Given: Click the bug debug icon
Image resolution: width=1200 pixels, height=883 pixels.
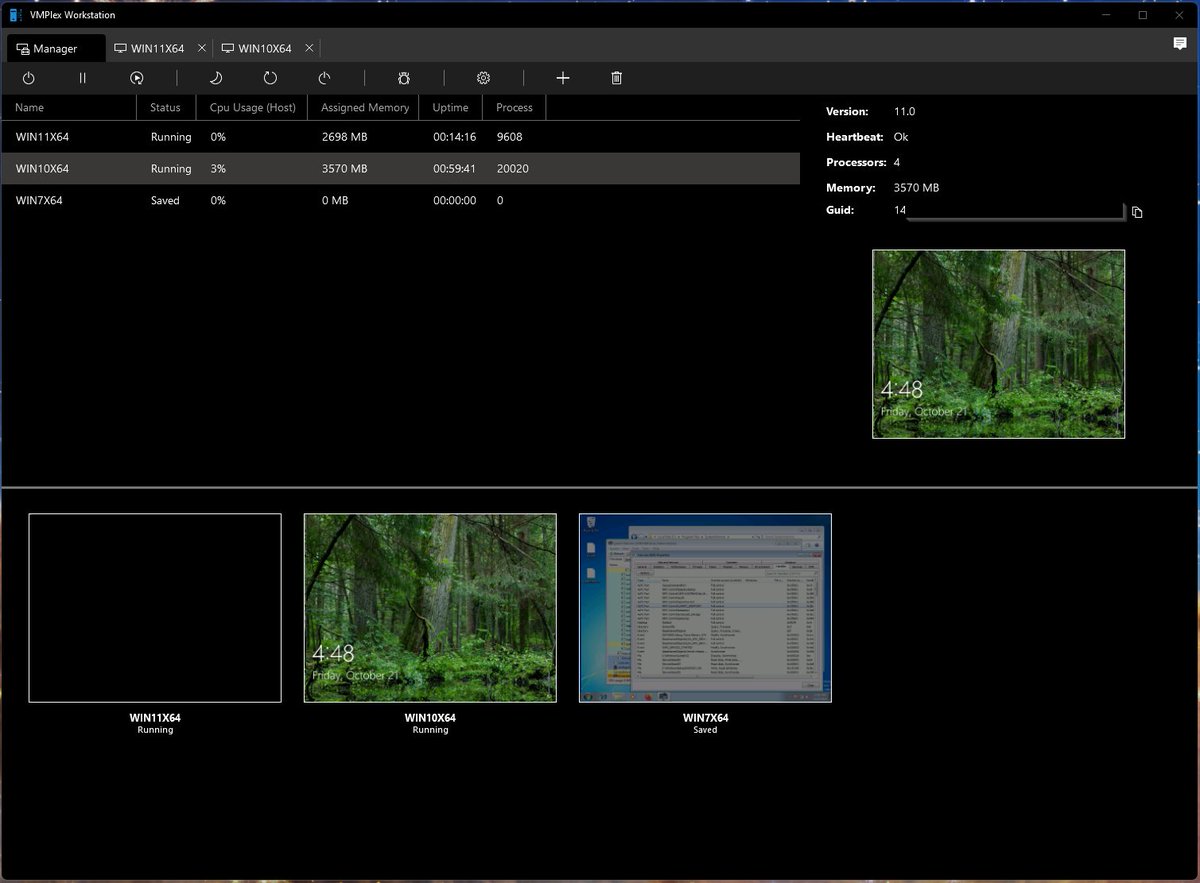Looking at the screenshot, I should click(x=404, y=78).
